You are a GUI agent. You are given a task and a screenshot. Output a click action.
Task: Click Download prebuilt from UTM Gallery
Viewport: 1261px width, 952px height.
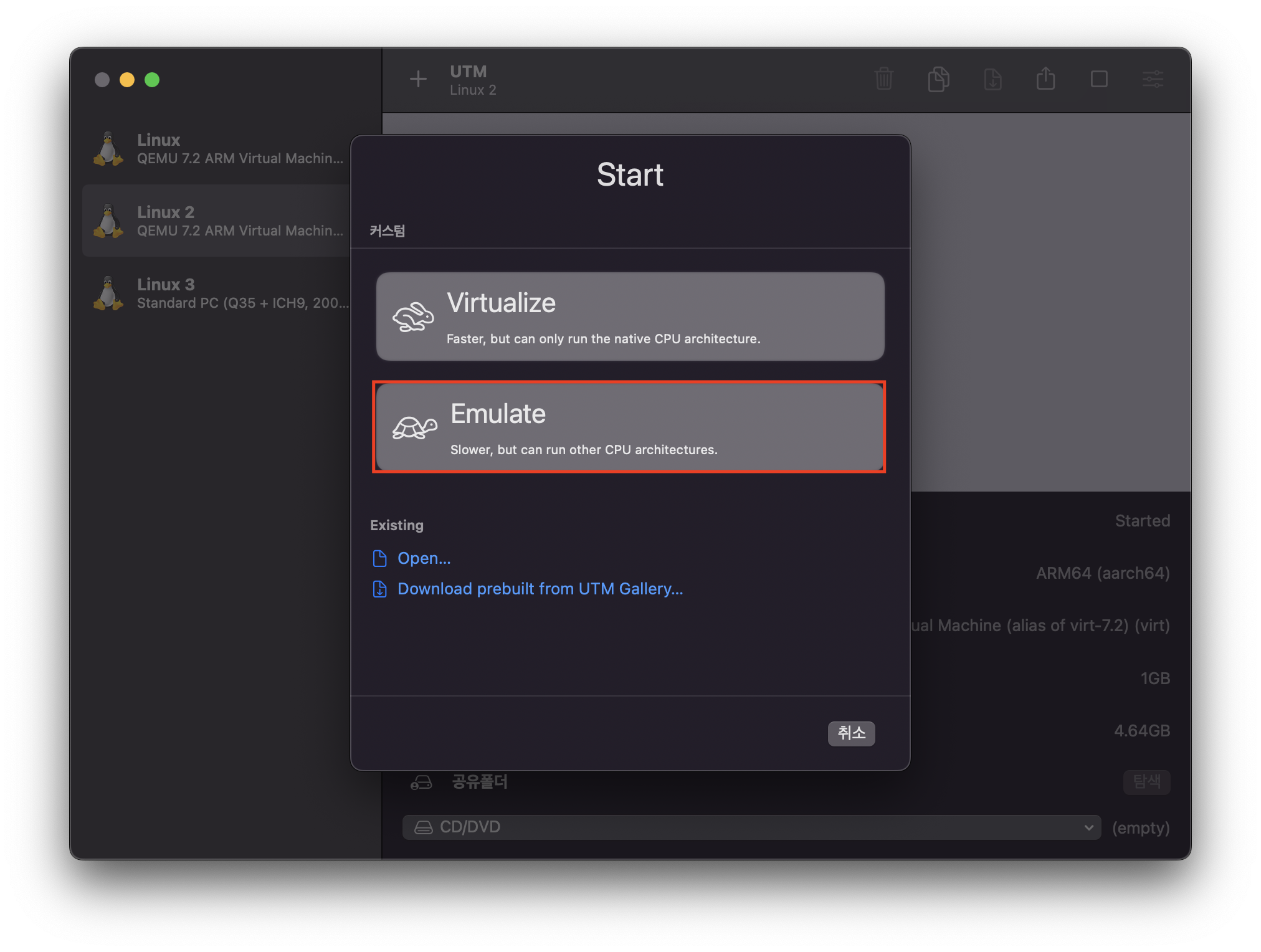[x=540, y=589]
